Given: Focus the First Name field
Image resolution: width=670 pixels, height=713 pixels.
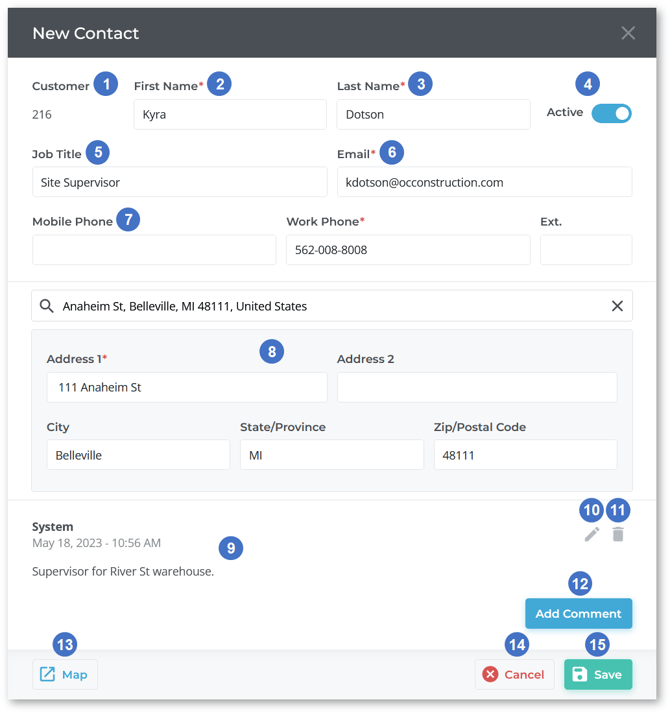Looking at the screenshot, I should tap(230, 115).
